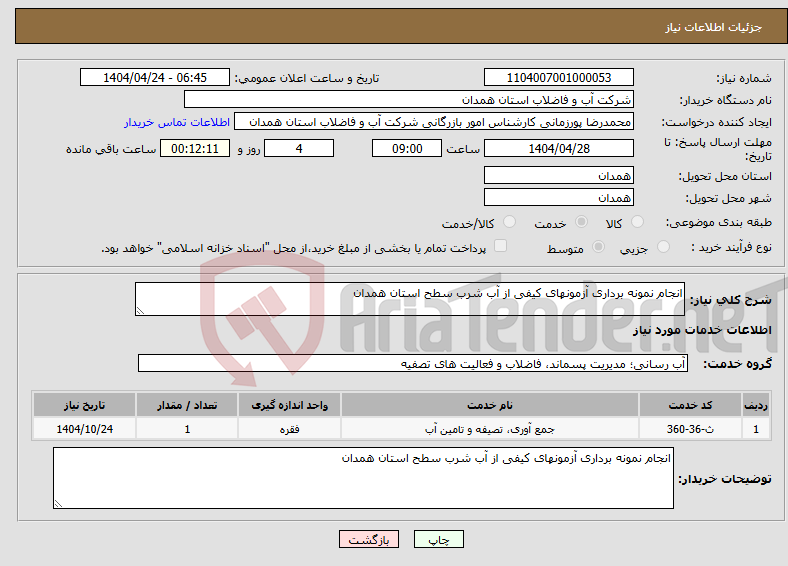Click service code cell ث-36-360

[x=691, y=429]
